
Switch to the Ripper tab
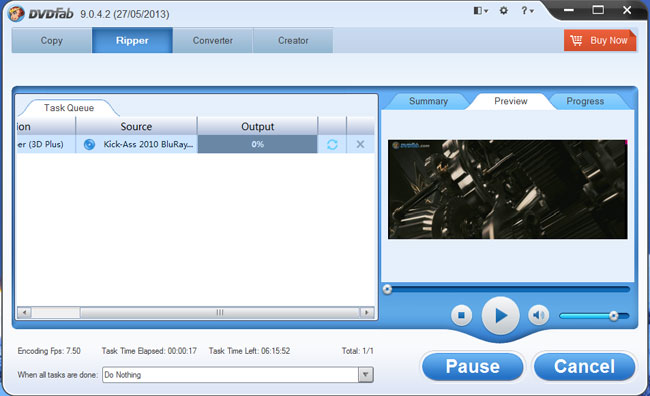coord(132,41)
